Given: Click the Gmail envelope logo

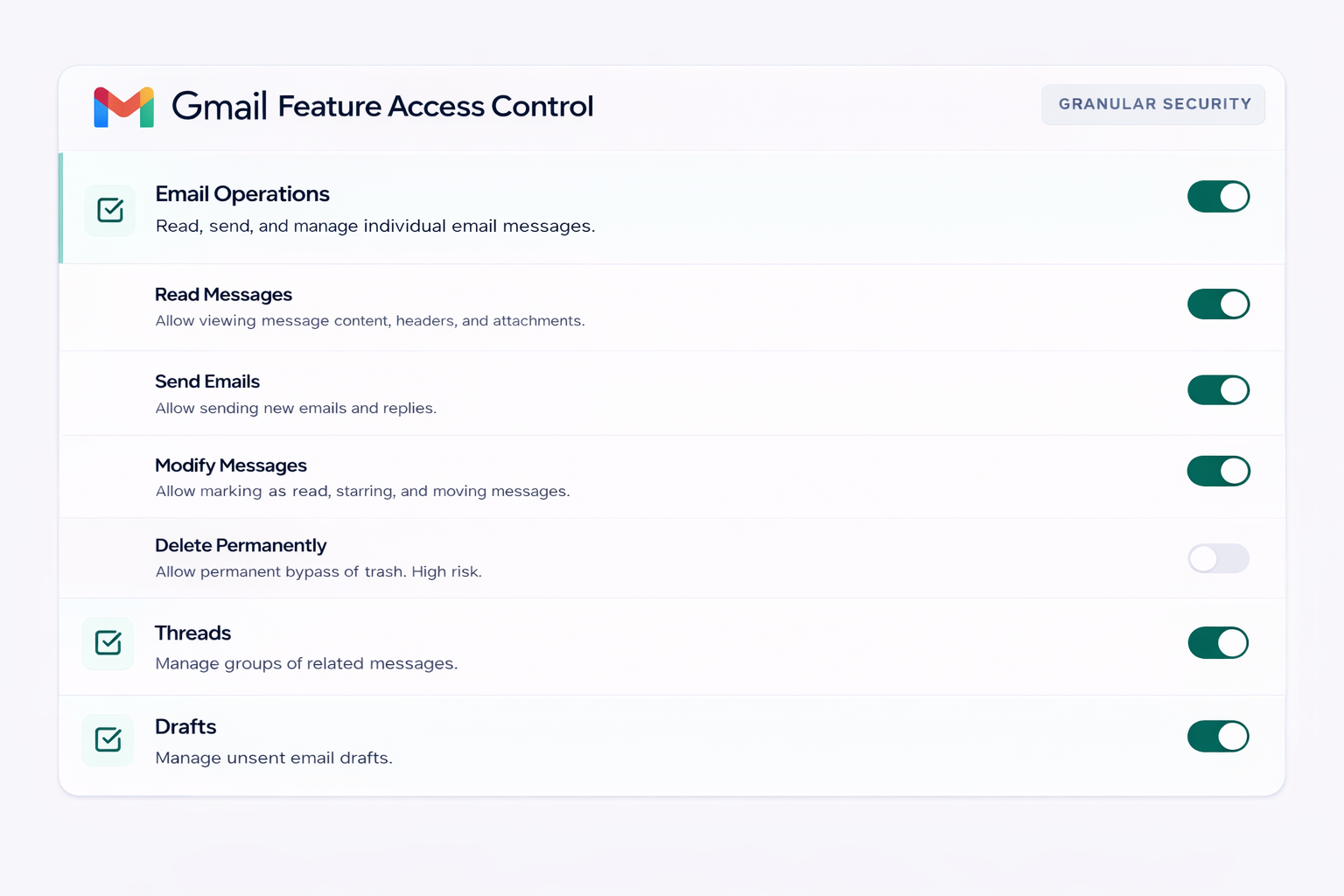Looking at the screenshot, I should 123,107.
